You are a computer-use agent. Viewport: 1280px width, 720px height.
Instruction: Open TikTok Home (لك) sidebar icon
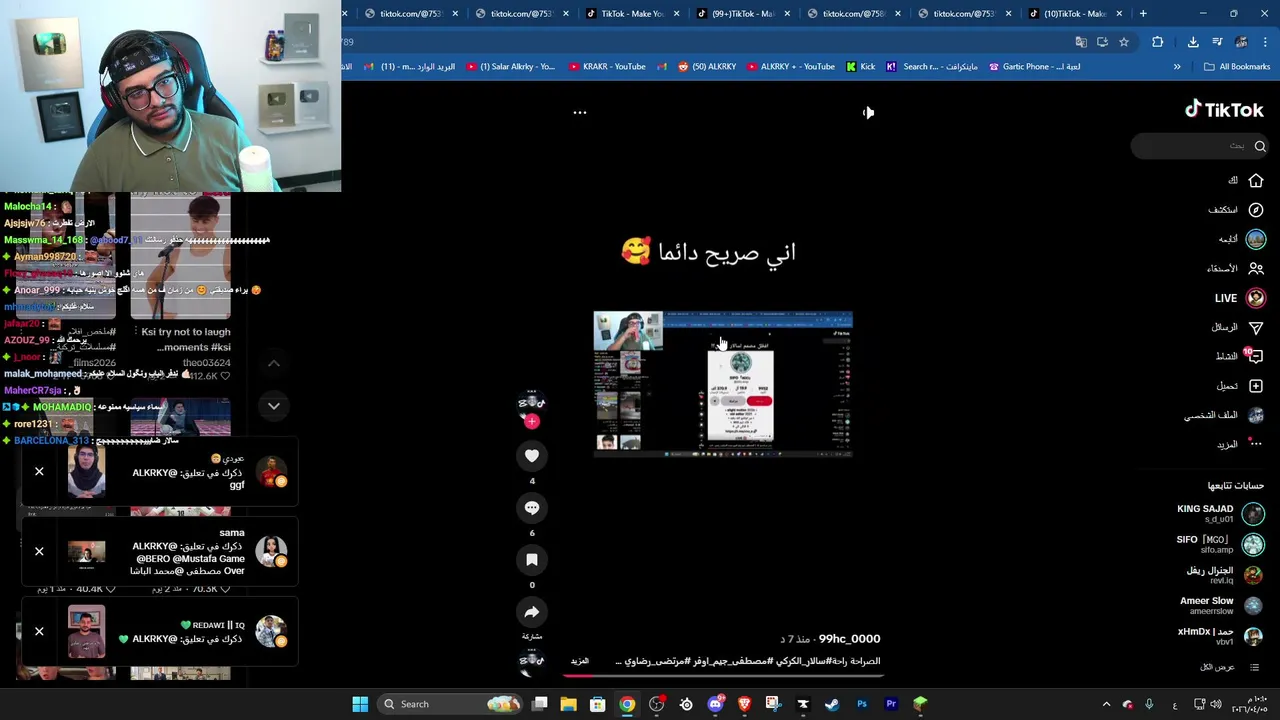[1256, 180]
